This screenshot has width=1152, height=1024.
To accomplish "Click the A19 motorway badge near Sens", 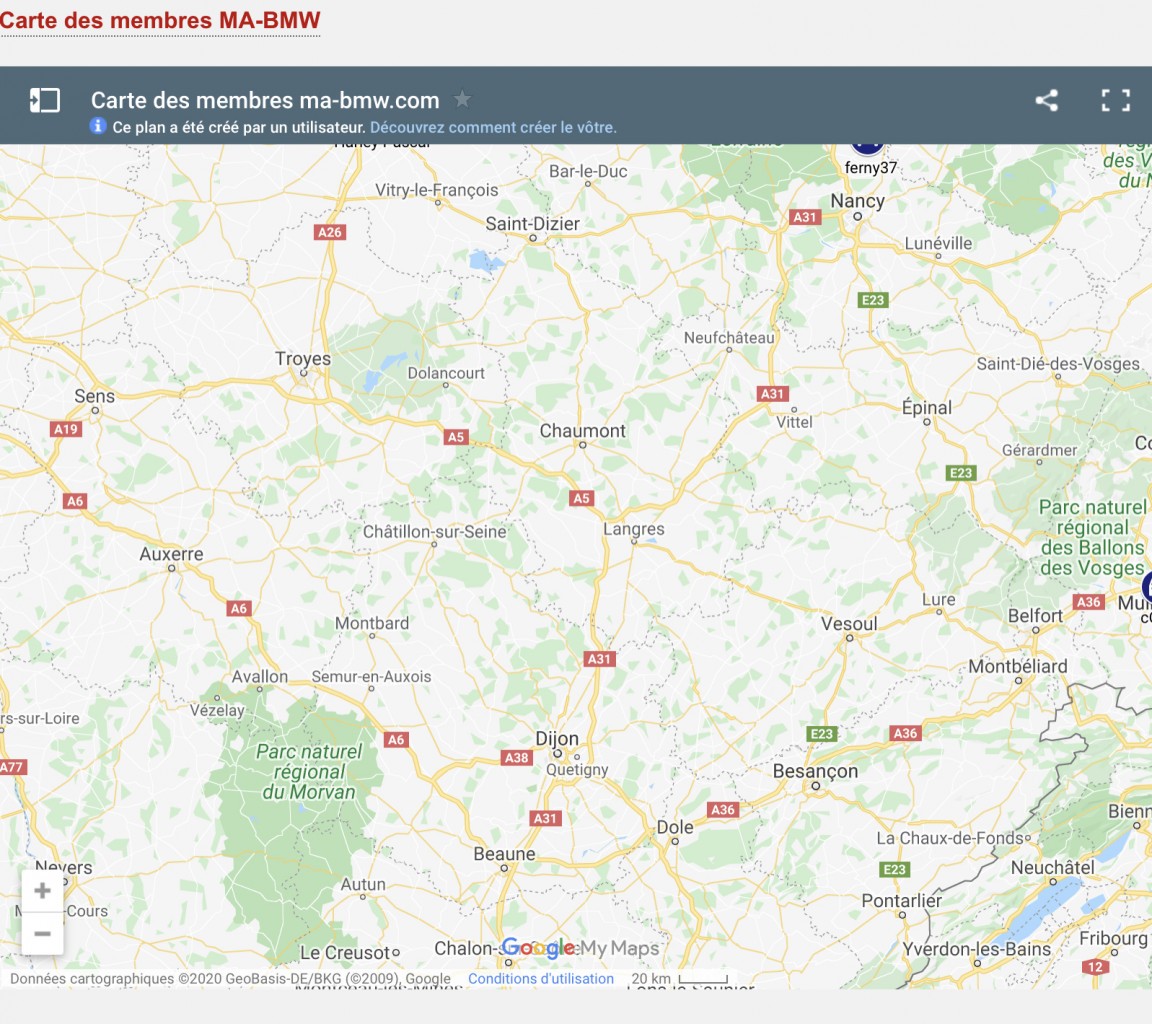I will tap(65, 429).
